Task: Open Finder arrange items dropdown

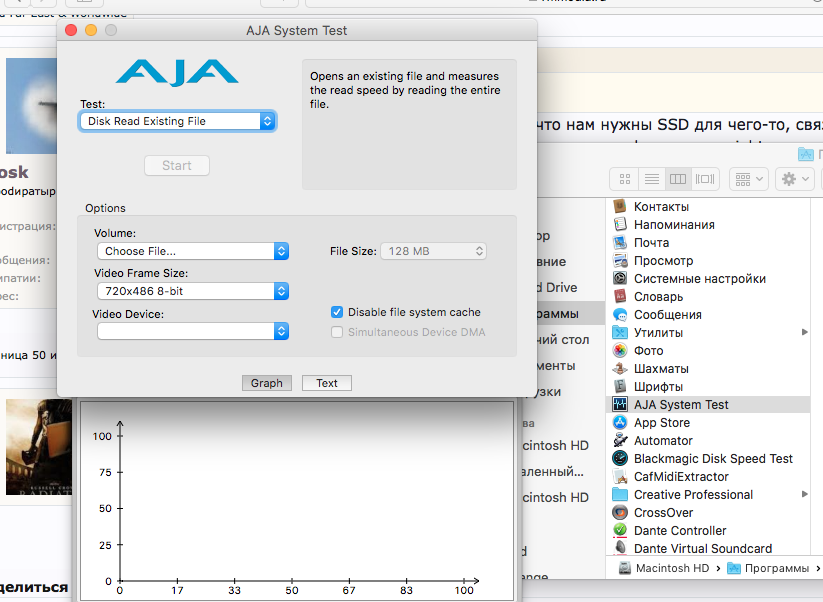Action: pyautogui.click(x=749, y=179)
